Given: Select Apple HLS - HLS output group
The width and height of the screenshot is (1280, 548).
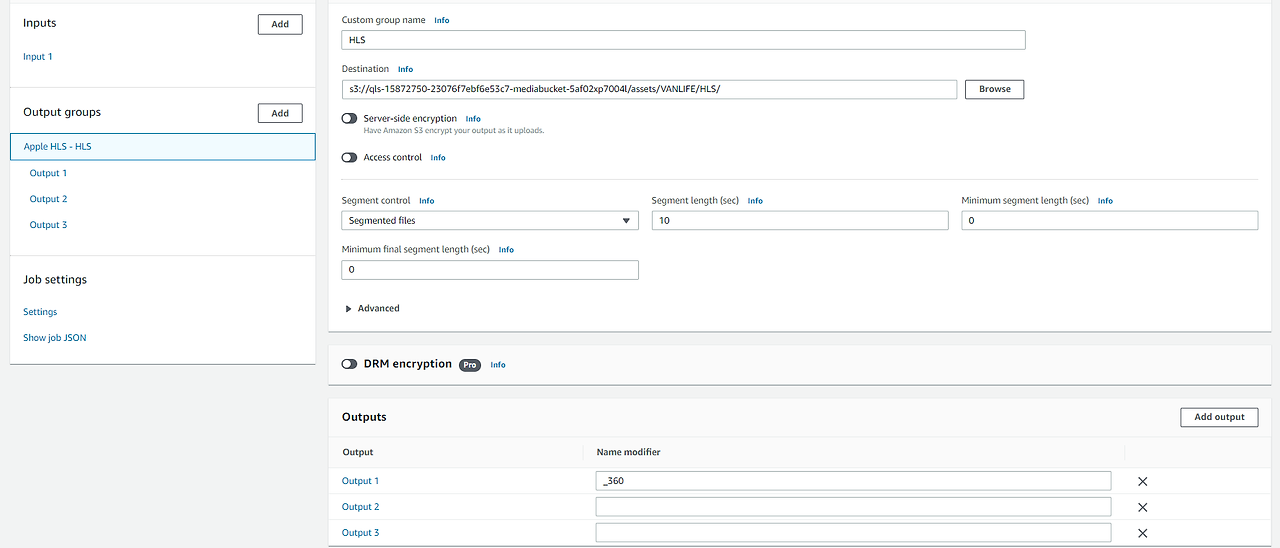Looking at the screenshot, I should point(58,147).
